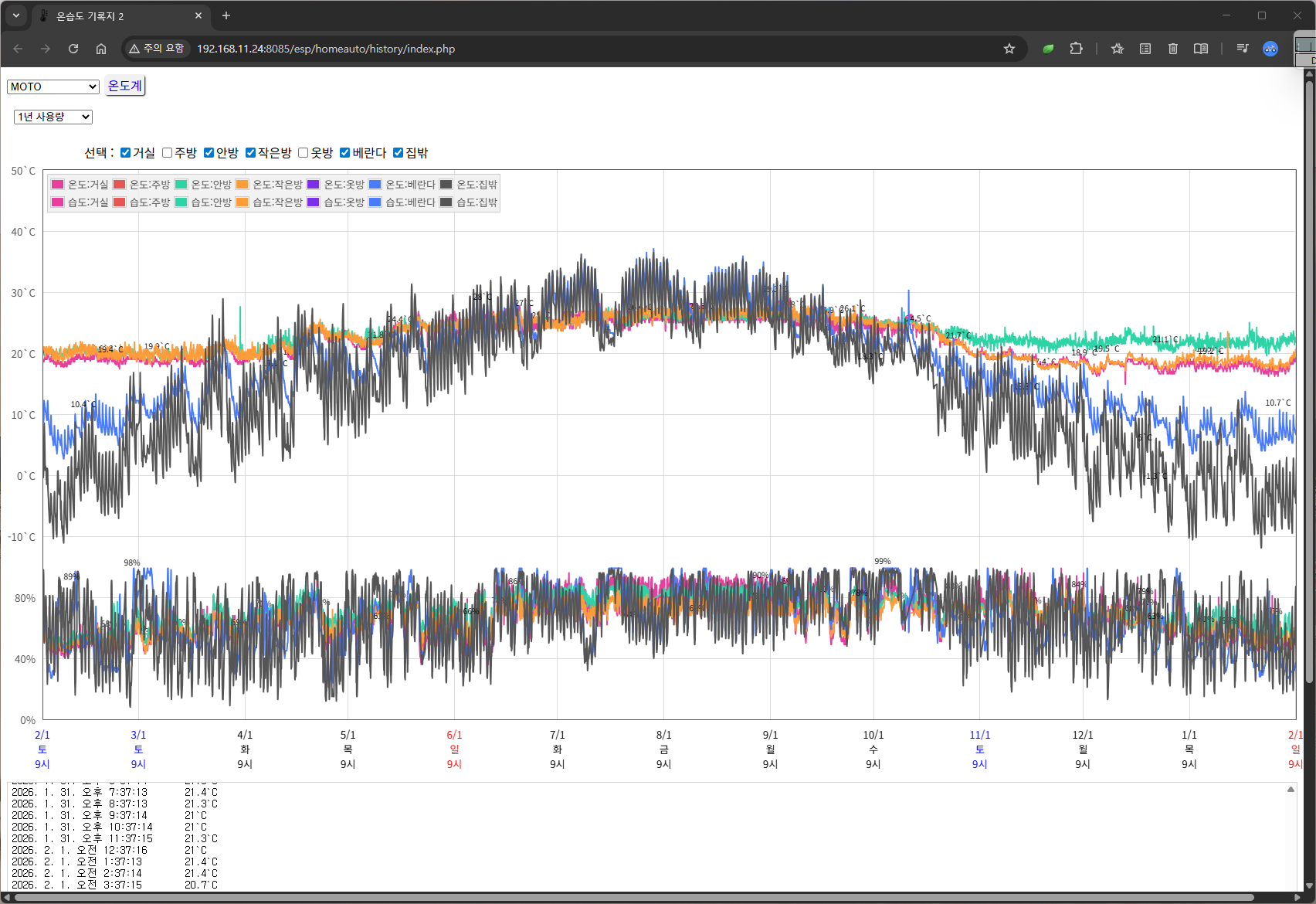The width and height of the screenshot is (1316, 904).
Task: Open reading mode book icon
Action: pos(1200,49)
